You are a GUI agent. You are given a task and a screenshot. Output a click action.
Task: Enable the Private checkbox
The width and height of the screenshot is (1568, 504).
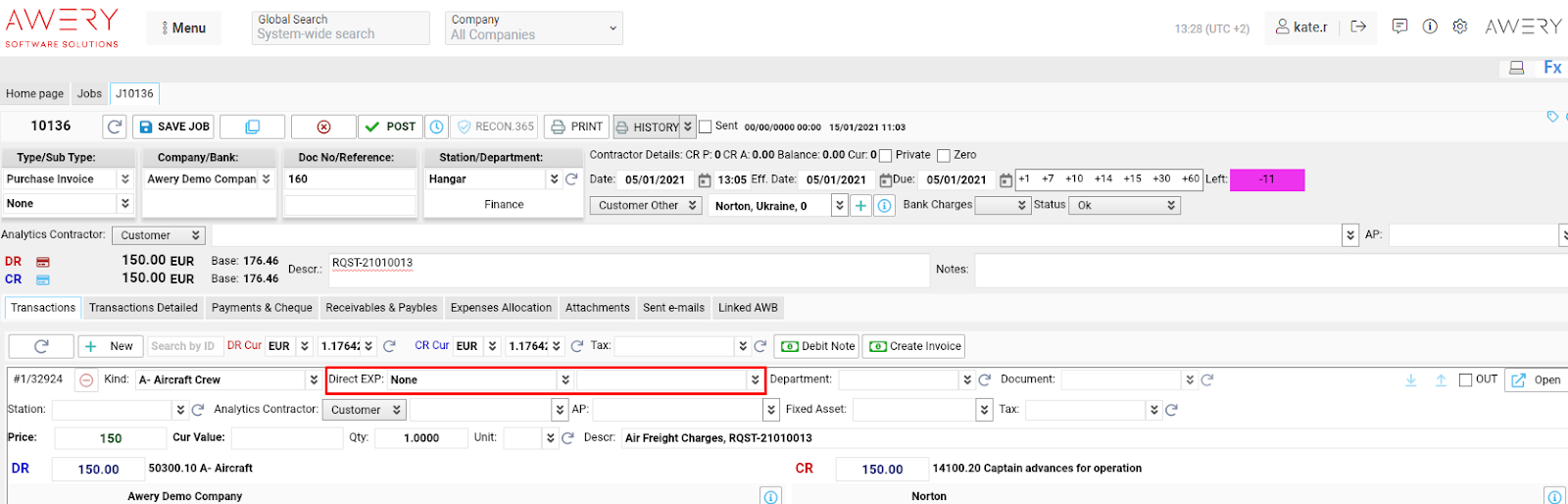click(x=886, y=155)
